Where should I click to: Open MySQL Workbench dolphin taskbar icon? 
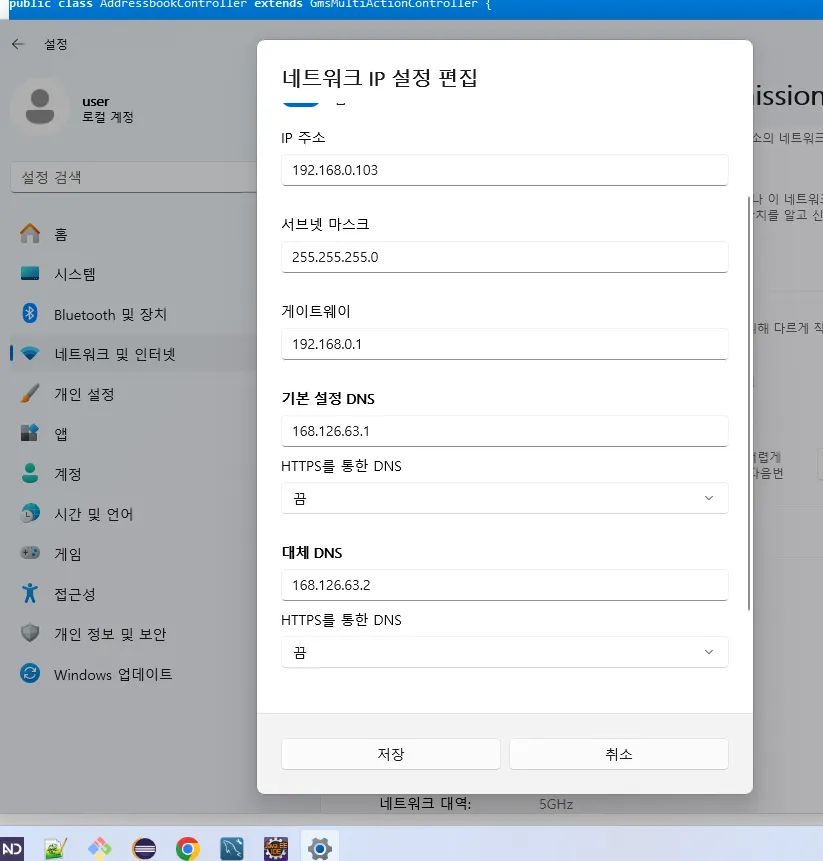tap(232, 848)
